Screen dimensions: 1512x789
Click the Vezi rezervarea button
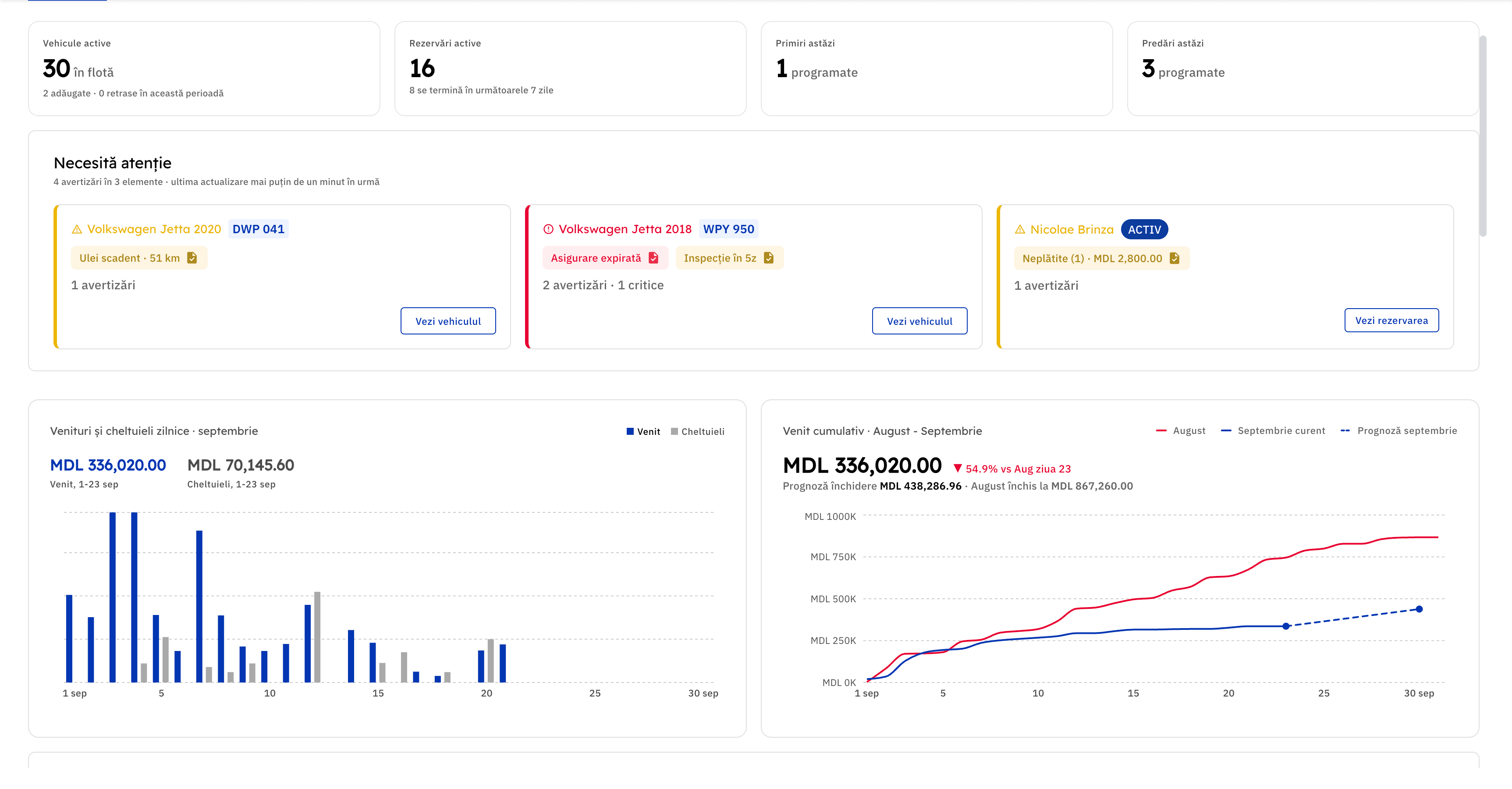[x=1391, y=320]
